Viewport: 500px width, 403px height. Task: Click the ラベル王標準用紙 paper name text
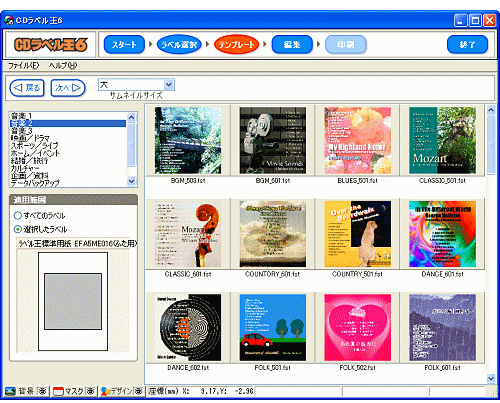pos(77,244)
